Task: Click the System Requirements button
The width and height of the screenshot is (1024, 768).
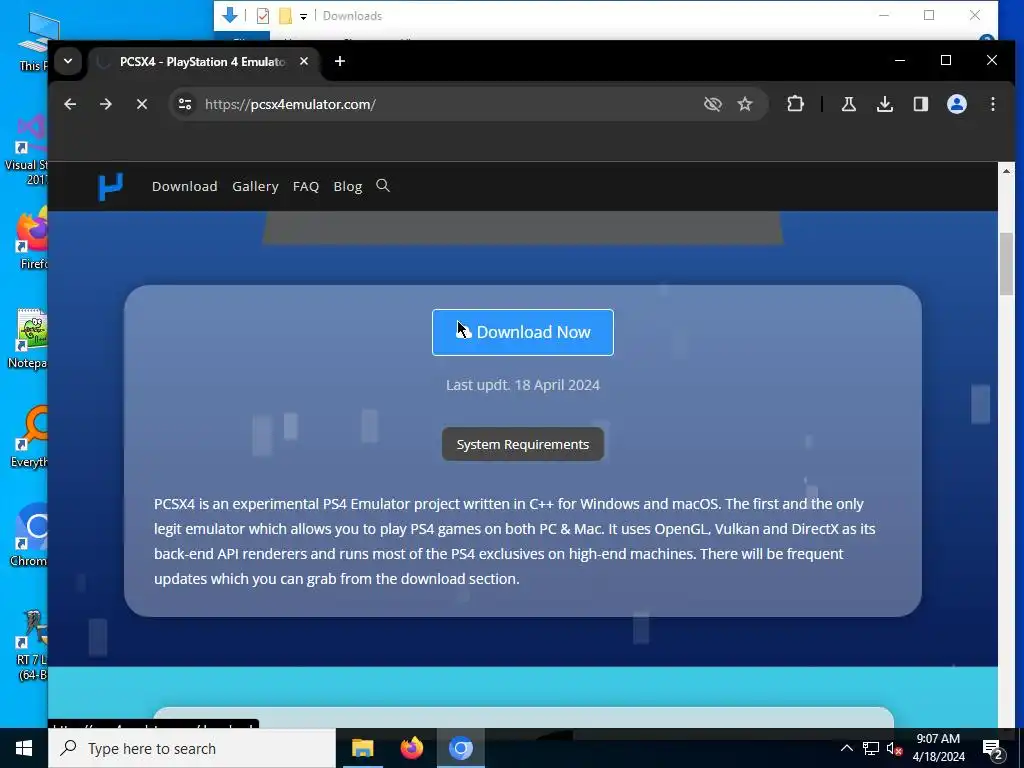Action: (522, 444)
